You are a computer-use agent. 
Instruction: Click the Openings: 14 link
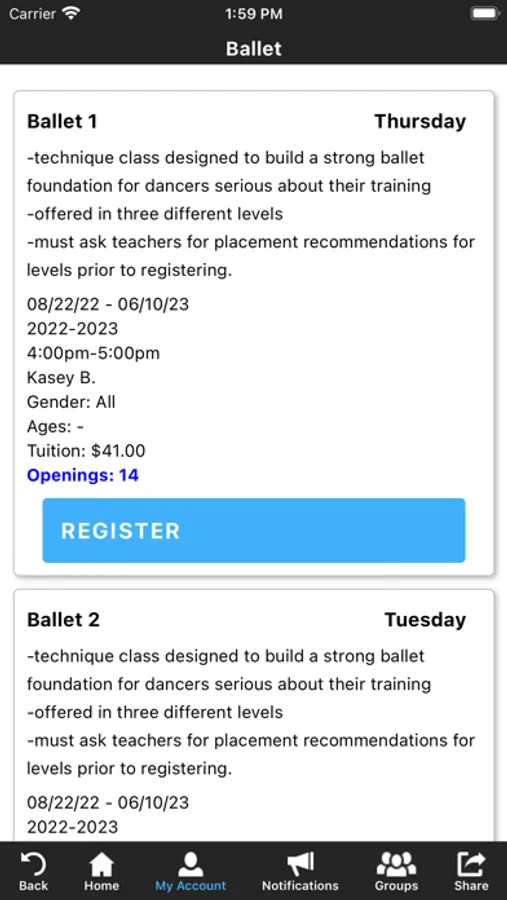(x=83, y=475)
